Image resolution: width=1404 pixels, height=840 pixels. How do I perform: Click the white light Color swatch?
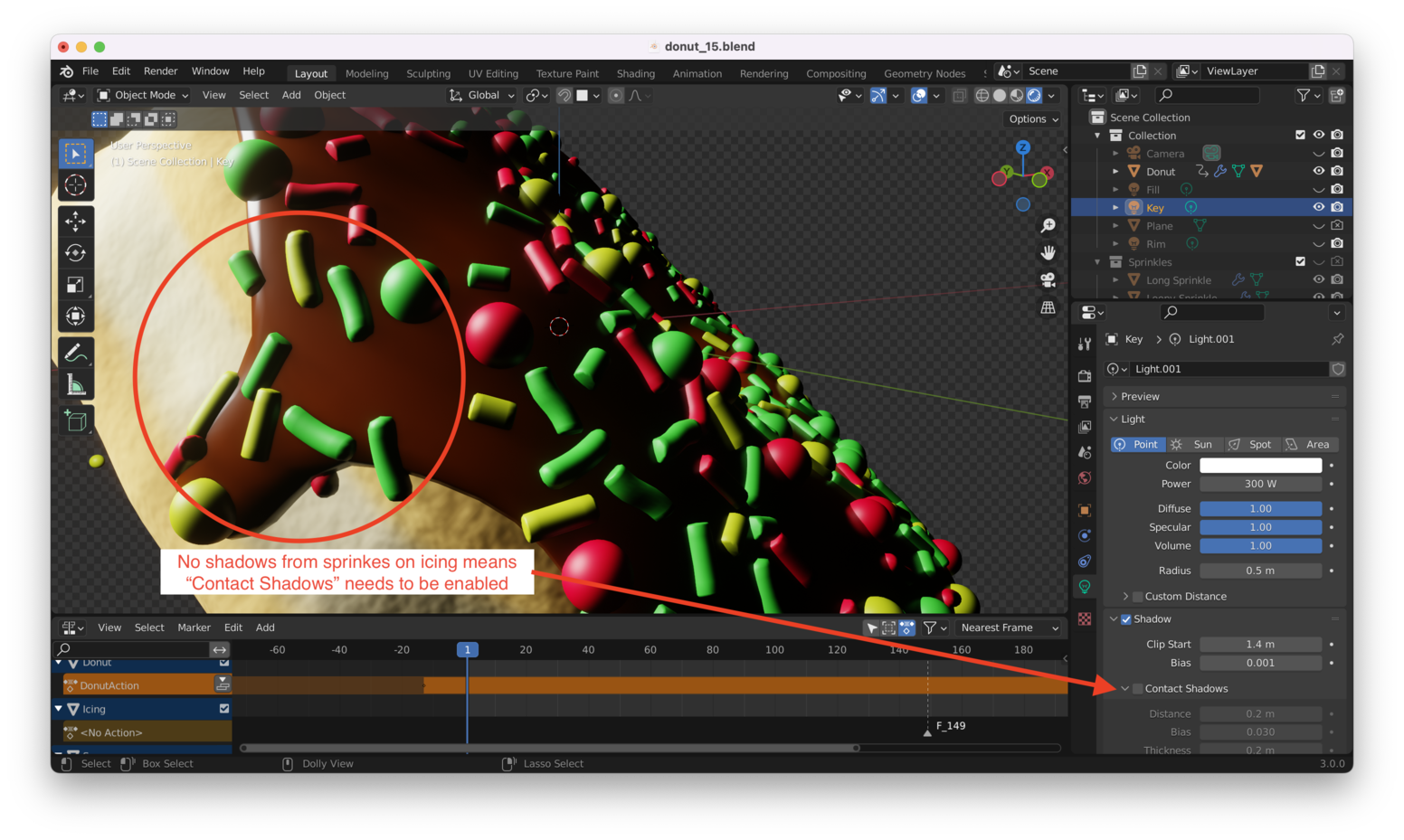coord(1260,465)
